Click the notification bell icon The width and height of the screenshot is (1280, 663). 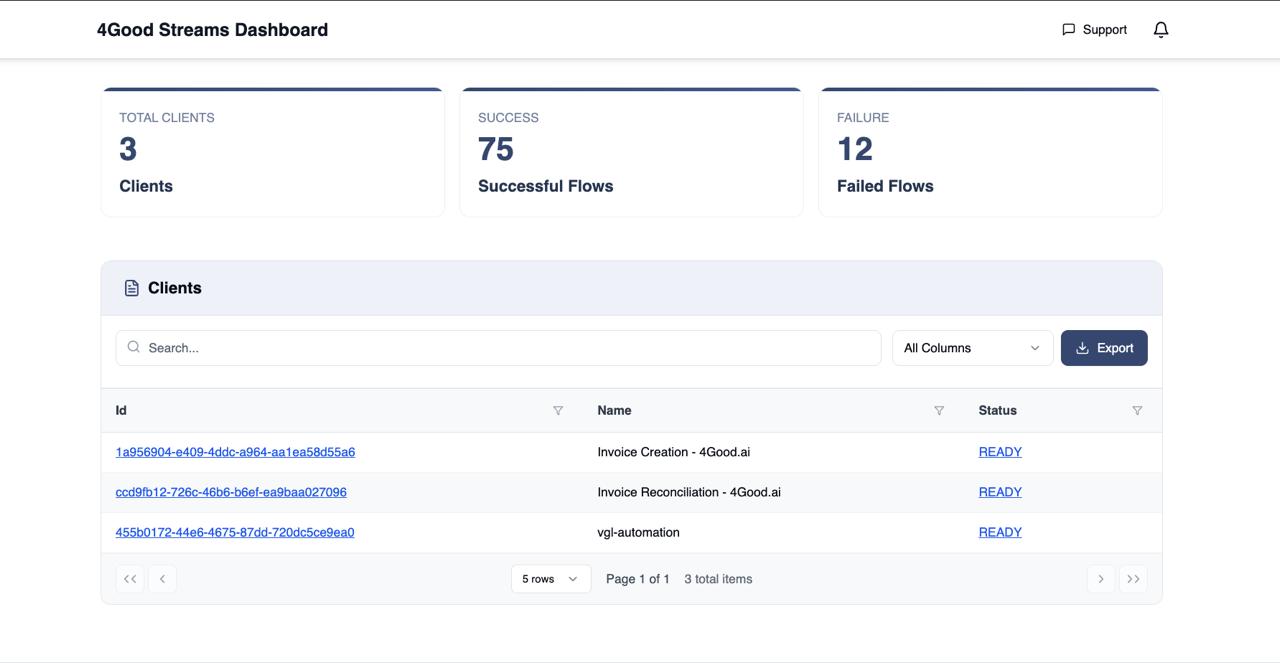tap(1161, 30)
